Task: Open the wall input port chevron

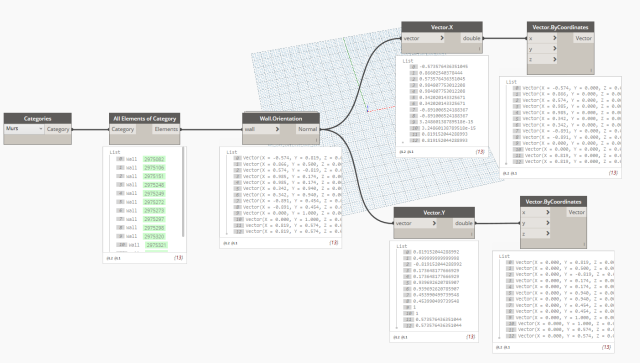Action: point(277,129)
